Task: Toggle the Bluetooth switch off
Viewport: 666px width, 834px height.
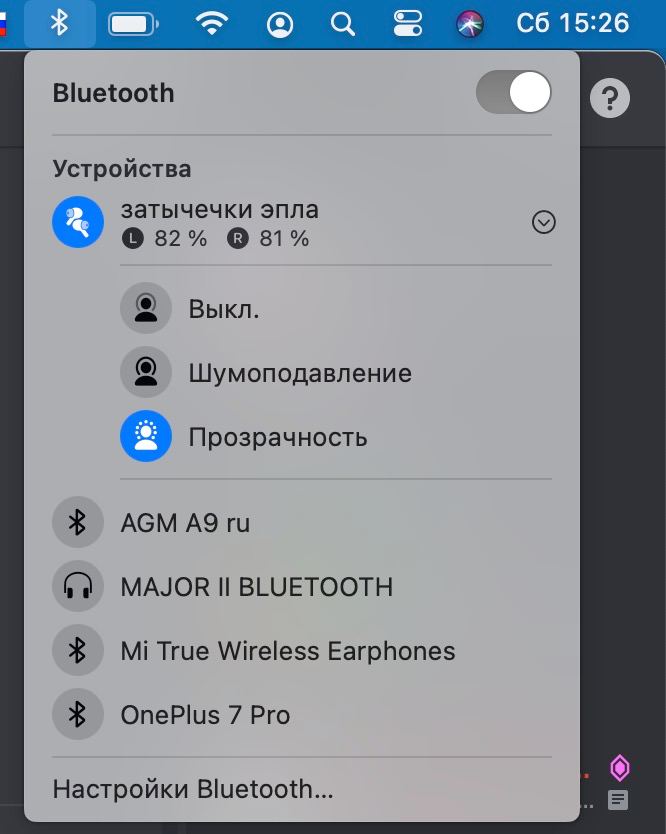Action: (514, 93)
